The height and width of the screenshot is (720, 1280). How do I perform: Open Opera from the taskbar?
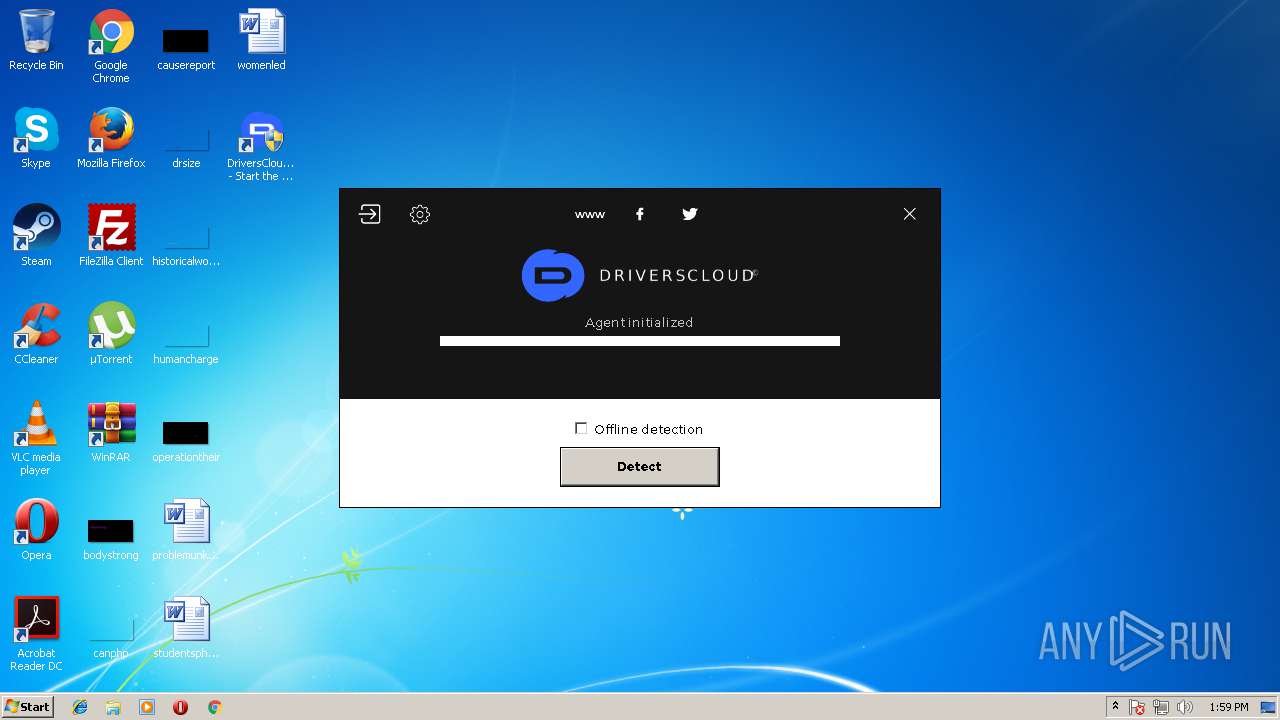click(180, 707)
